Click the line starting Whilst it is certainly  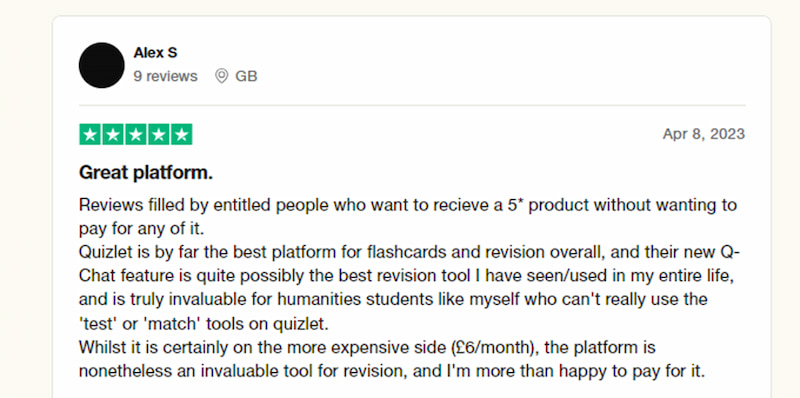click(x=367, y=347)
